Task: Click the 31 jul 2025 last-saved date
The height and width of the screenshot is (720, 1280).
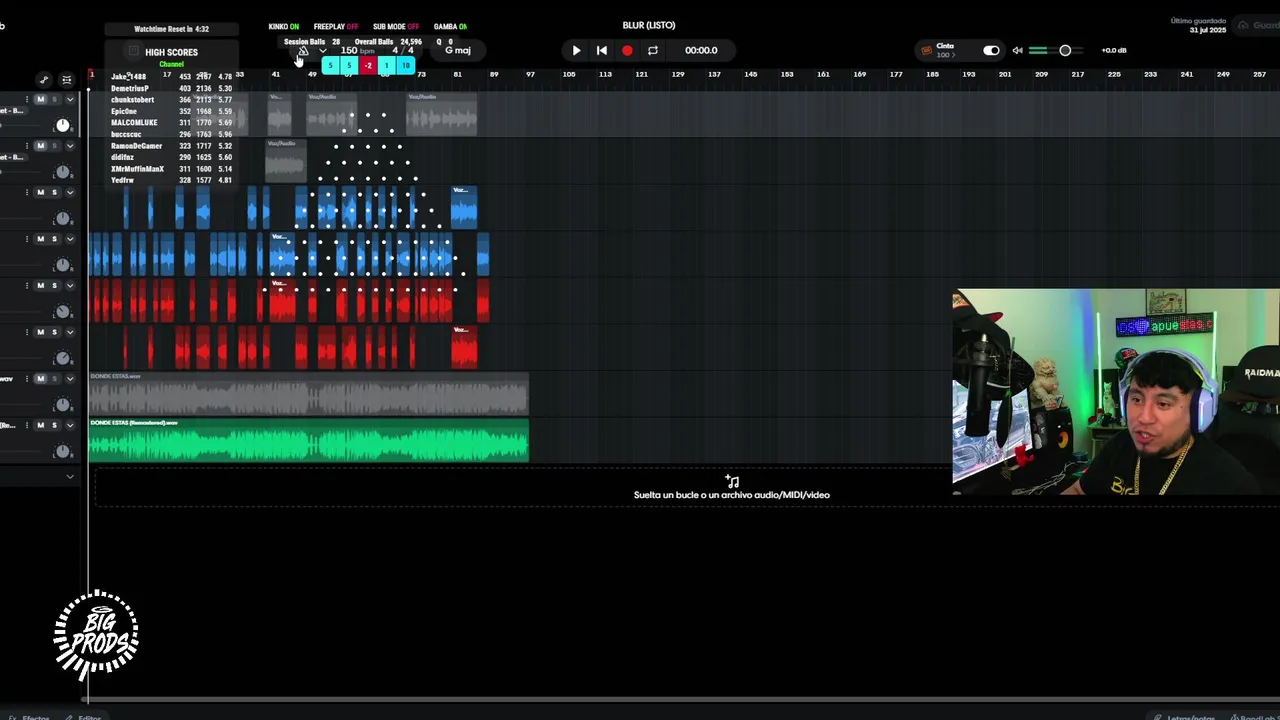Action: click(1207, 30)
